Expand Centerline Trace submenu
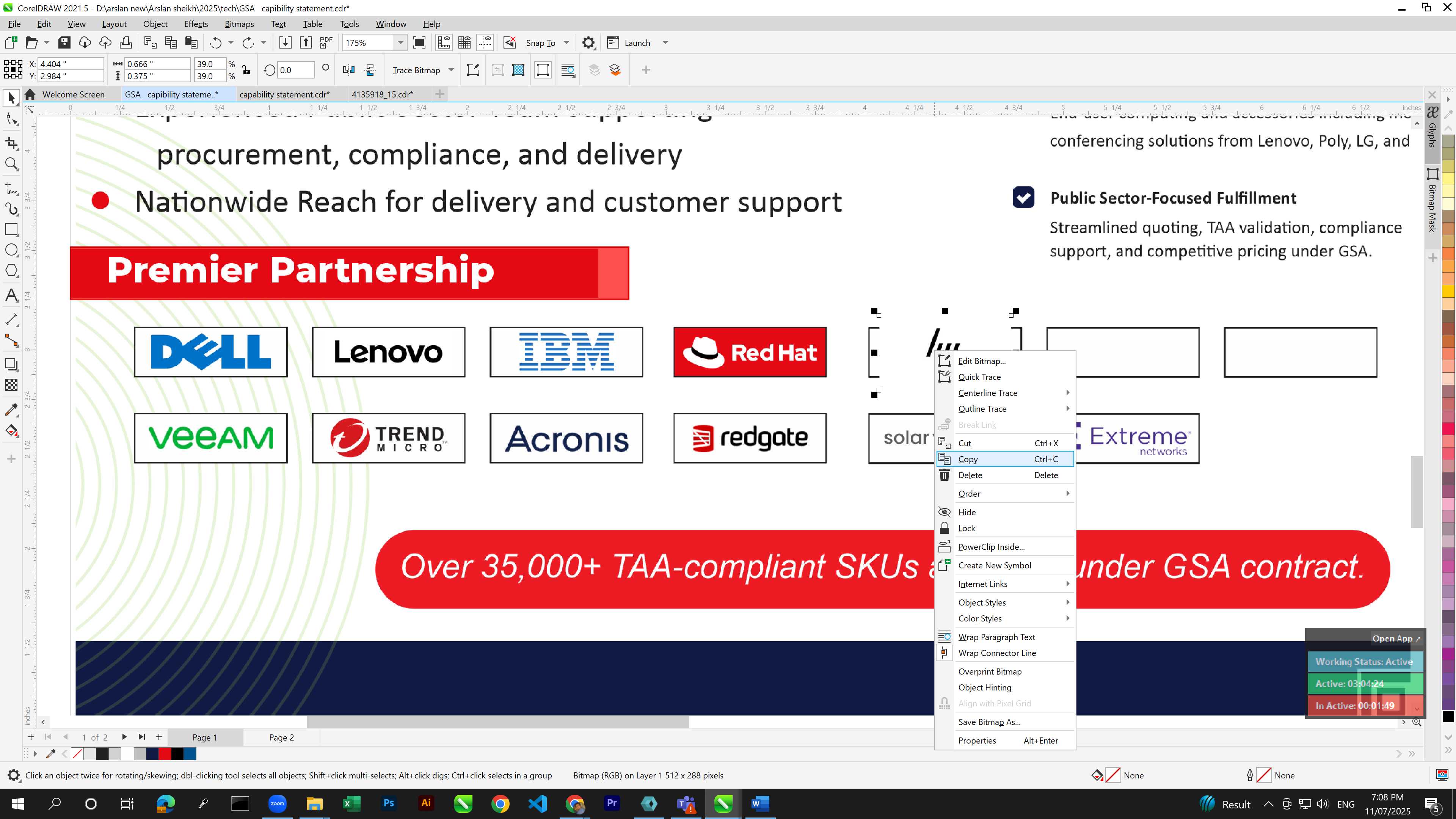This screenshot has width=1456, height=819. click(1004, 393)
